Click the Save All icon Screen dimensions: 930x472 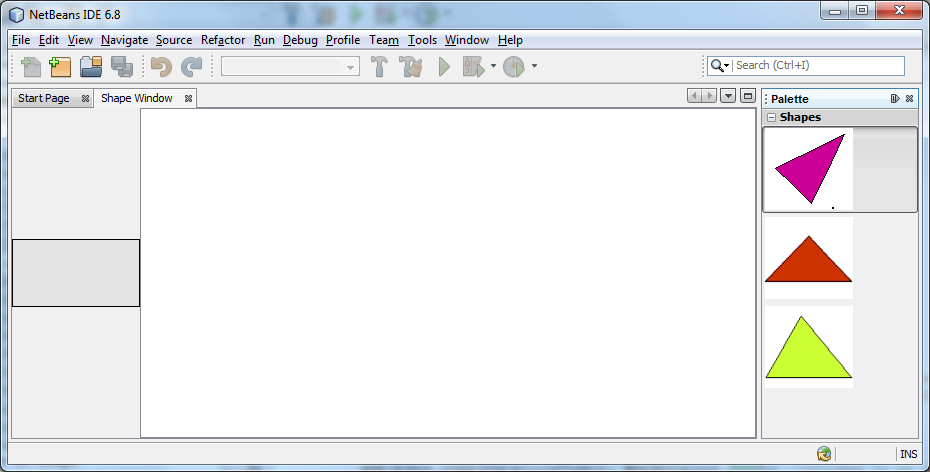click(122, 66)
